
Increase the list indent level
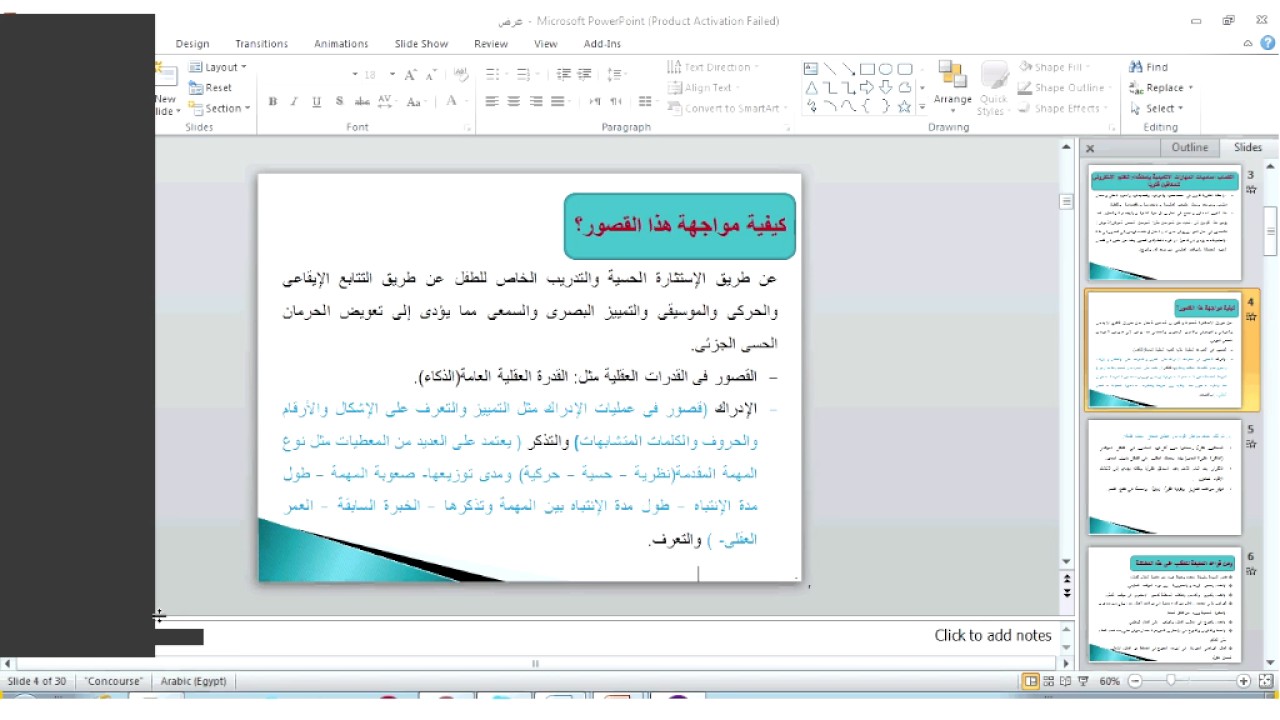pyautogui.click(x=585, y=74)
